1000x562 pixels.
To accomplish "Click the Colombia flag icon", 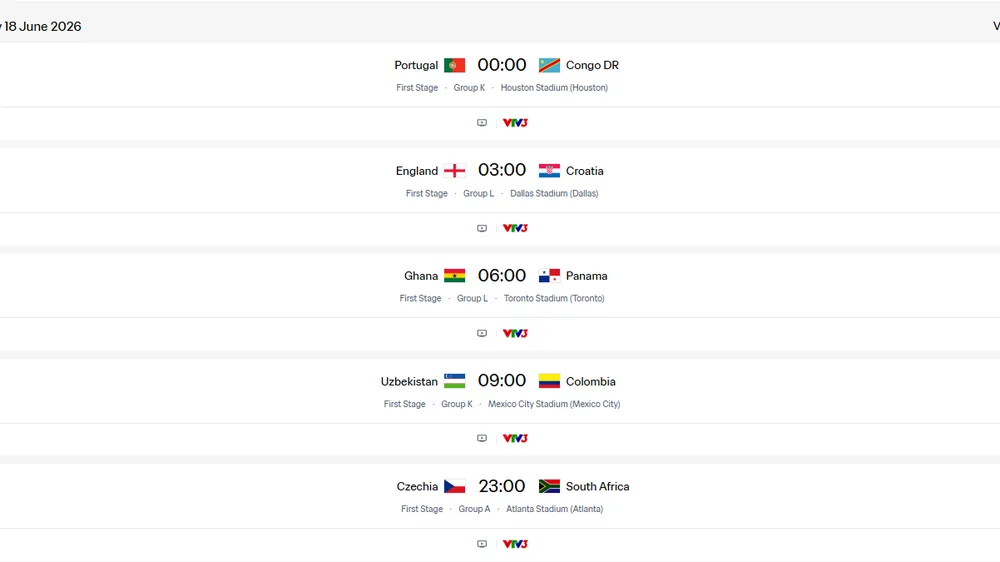I will coord(549,381).
